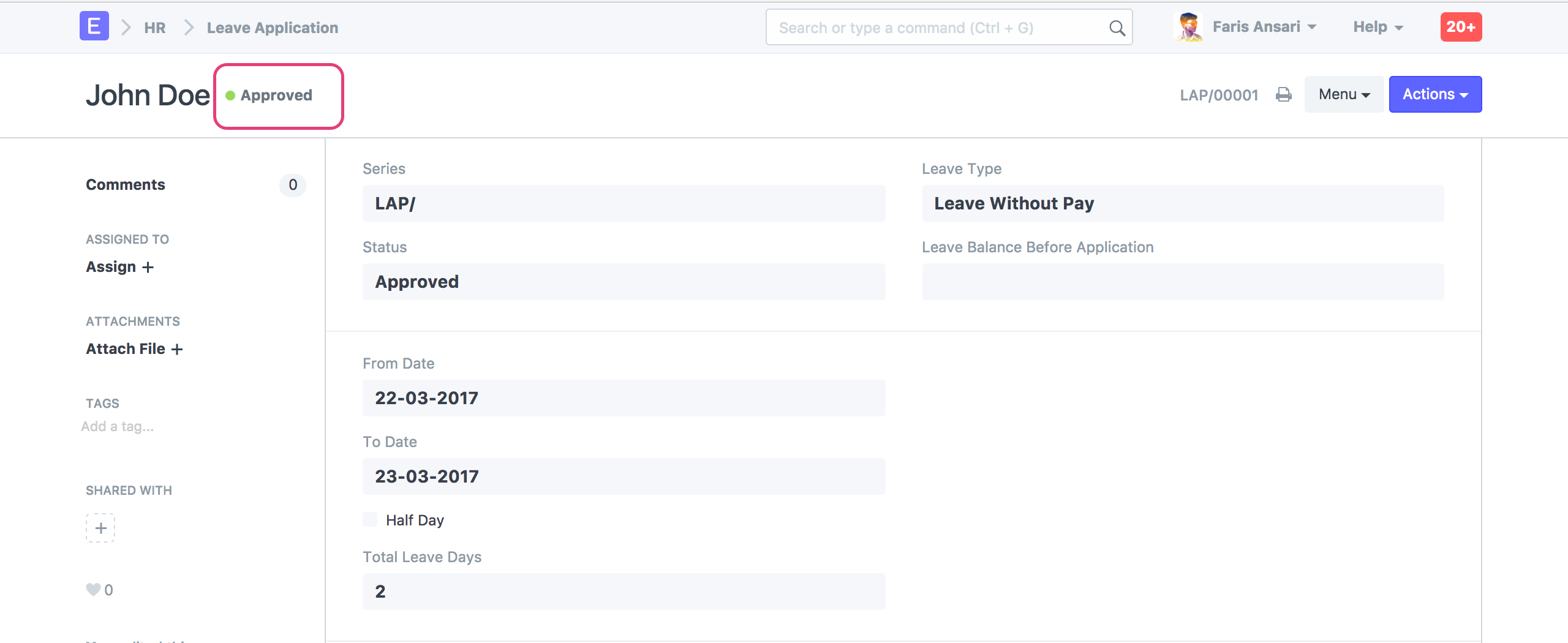Click the plus icon next to Attach File
Image resolution: width=1568 pixels, height=643 pixels.
tap(177, 349)
